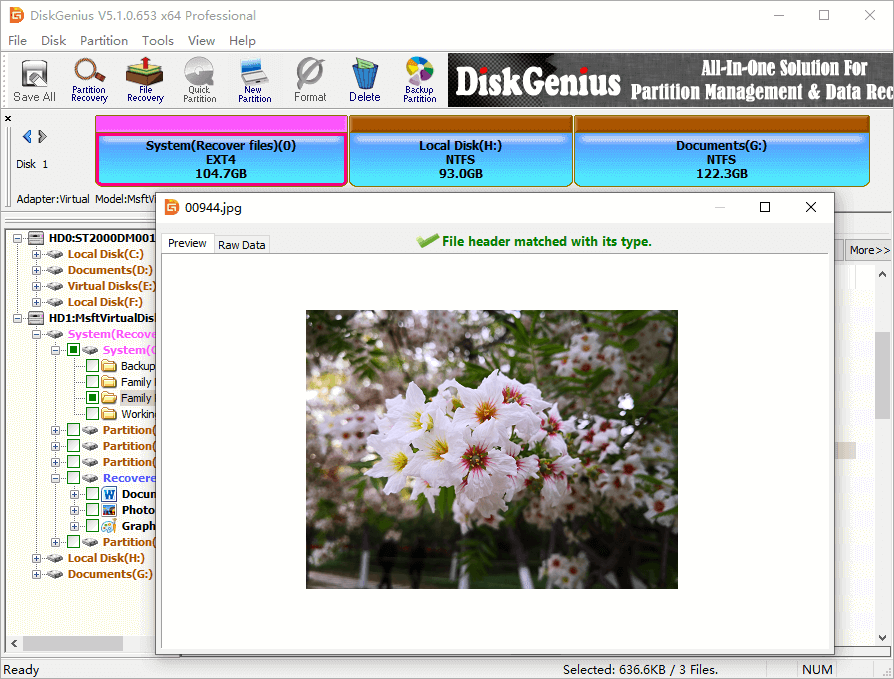The height and width of the screenshot is (679, 894).
Task: Click the Save All toolbar icon
Action: (34, 80)
